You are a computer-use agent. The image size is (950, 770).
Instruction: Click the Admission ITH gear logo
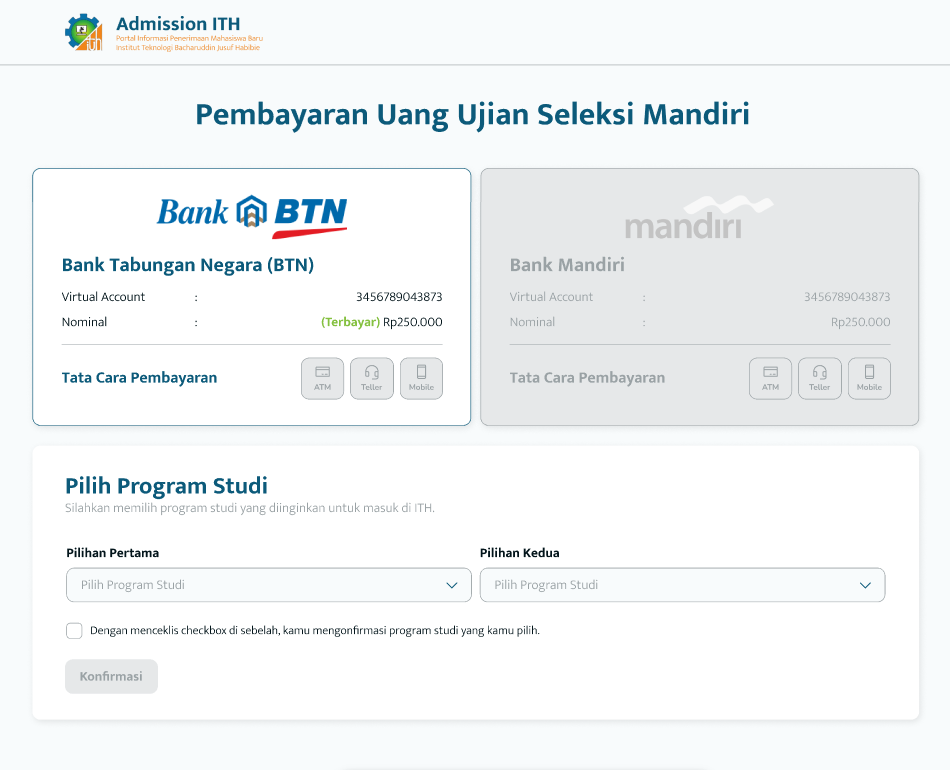[84, 33]
